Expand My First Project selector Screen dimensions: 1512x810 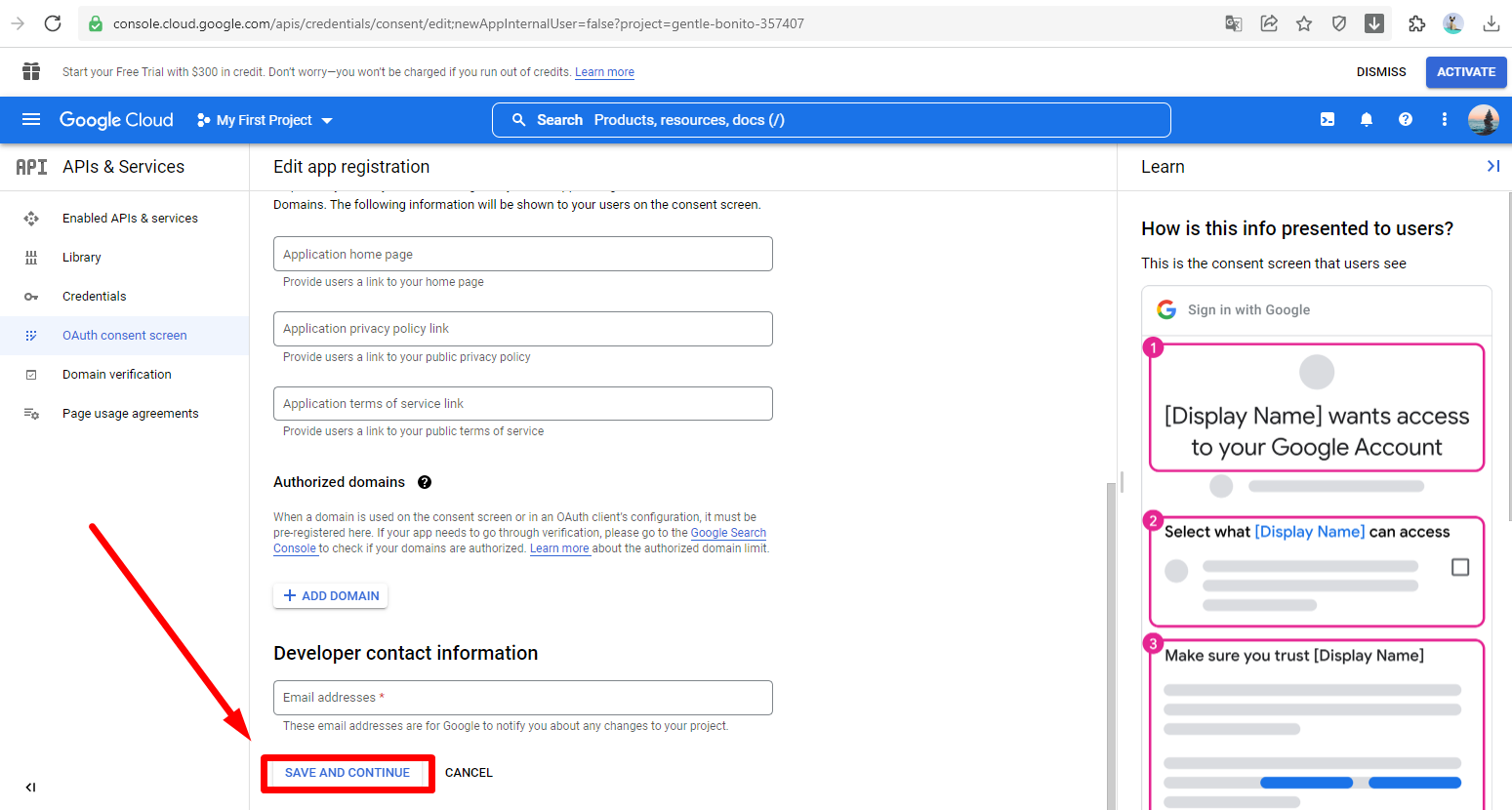pyautogui.click(x=266, y=120)
